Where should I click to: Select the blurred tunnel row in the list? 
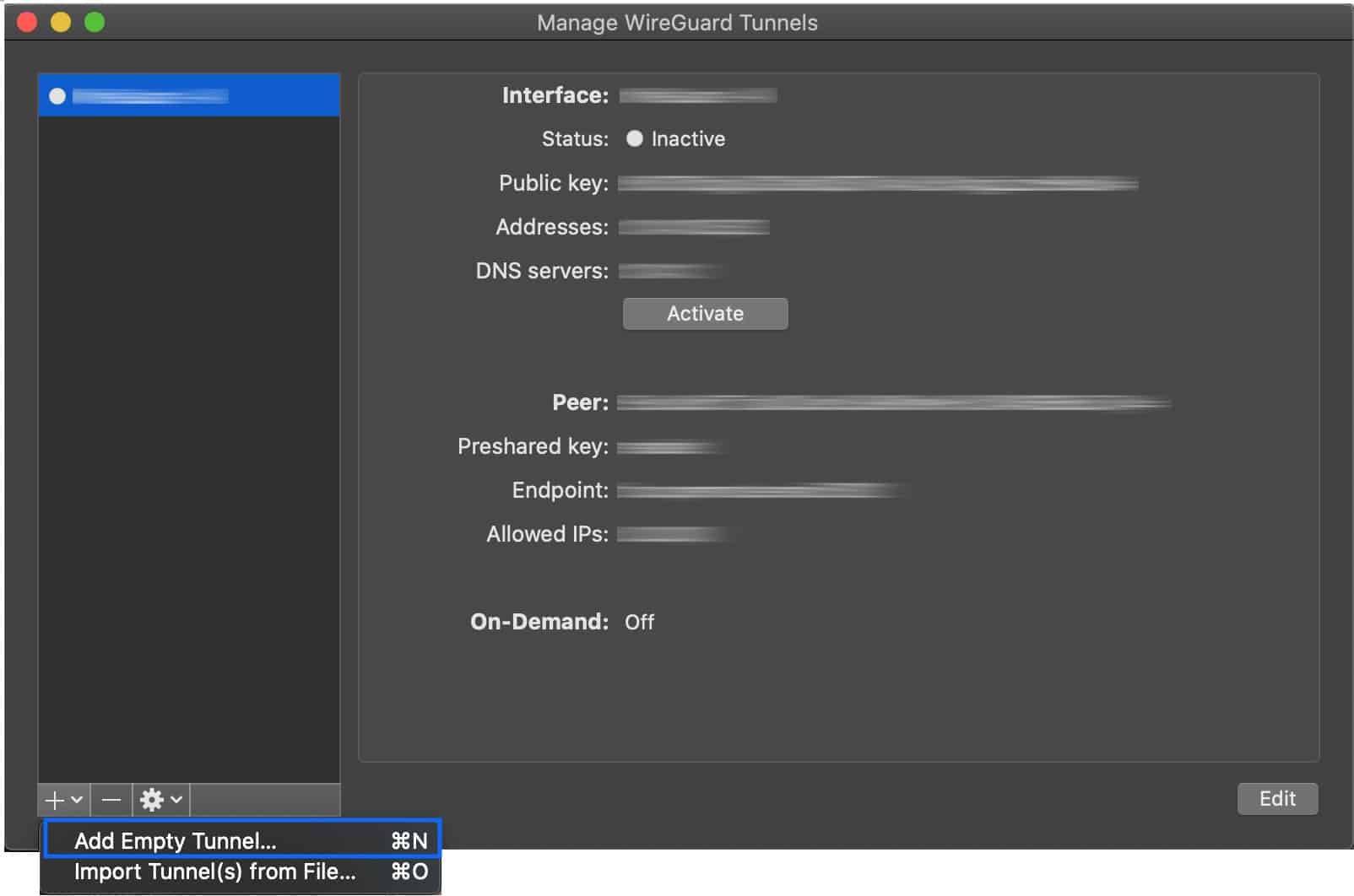[189, 95]
